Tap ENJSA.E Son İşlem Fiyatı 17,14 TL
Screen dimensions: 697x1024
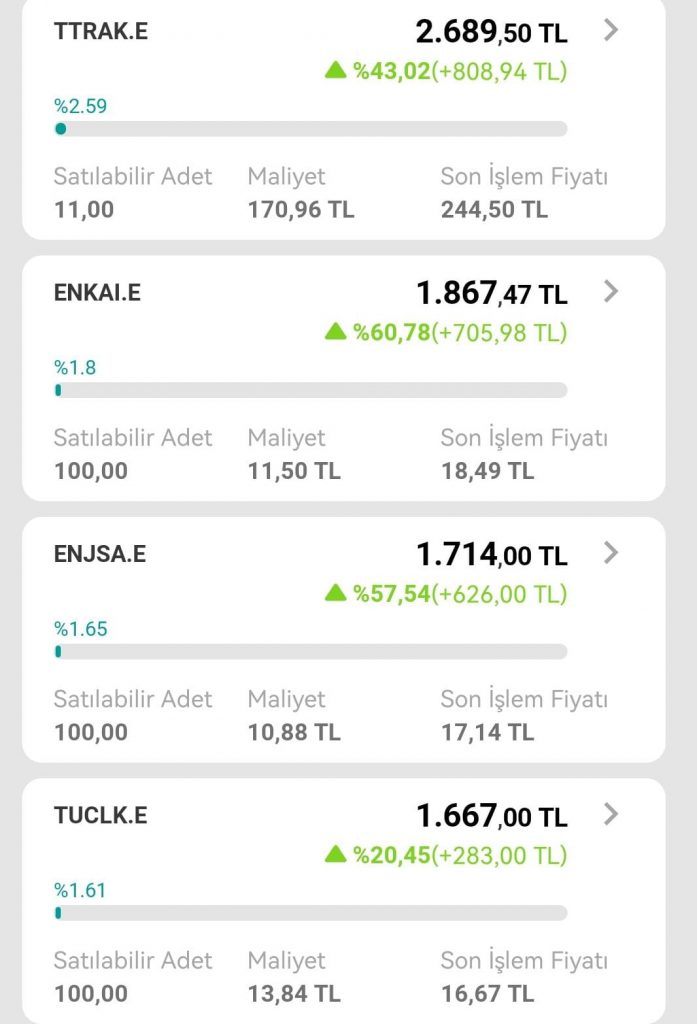tap(487, 732)
